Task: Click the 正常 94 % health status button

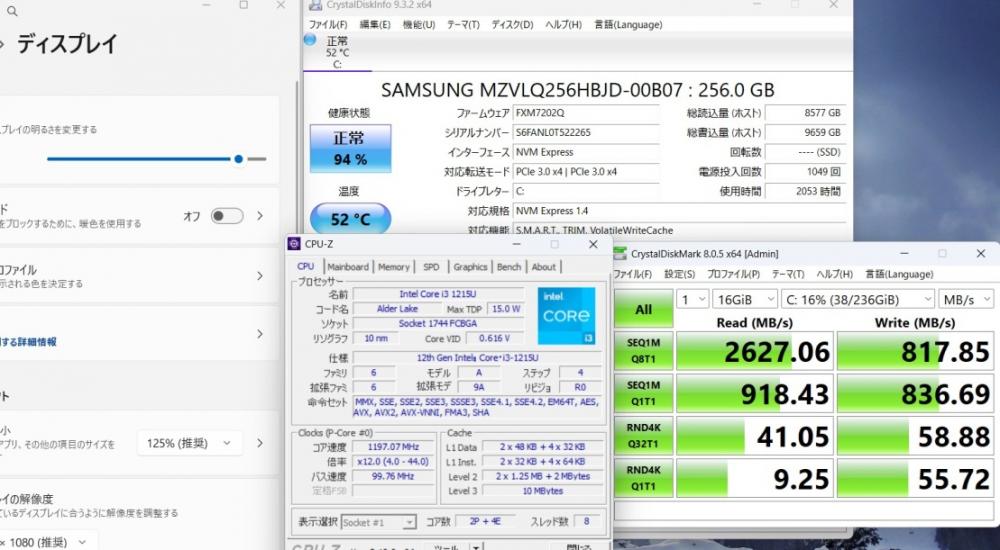Action: [x=350, y=149]
